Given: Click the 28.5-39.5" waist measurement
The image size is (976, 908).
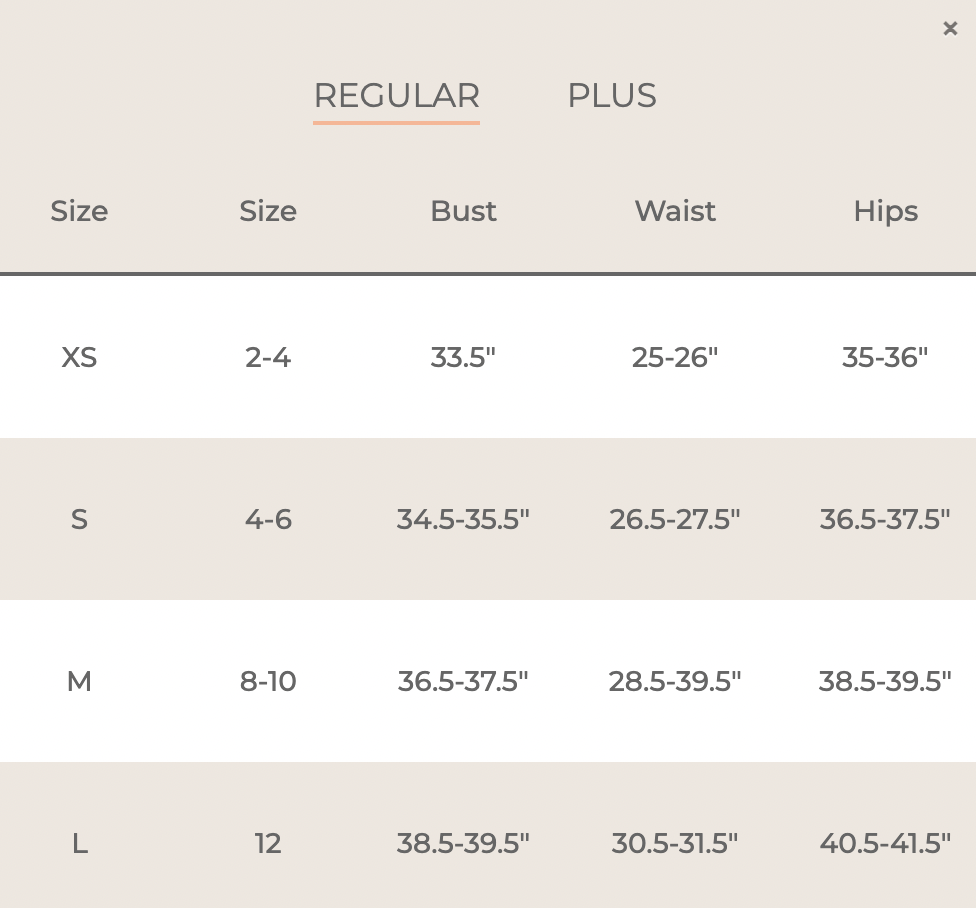Looking at the screenshot, I should tap(675, 682).
